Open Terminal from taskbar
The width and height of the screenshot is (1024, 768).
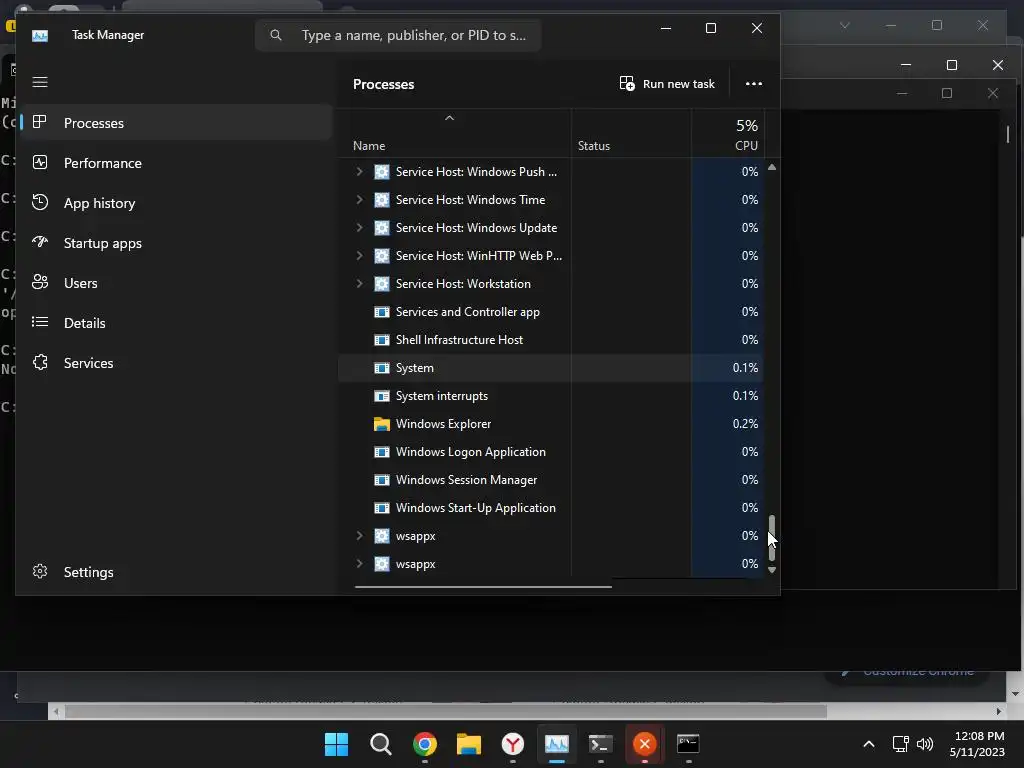tap(600, 744)
